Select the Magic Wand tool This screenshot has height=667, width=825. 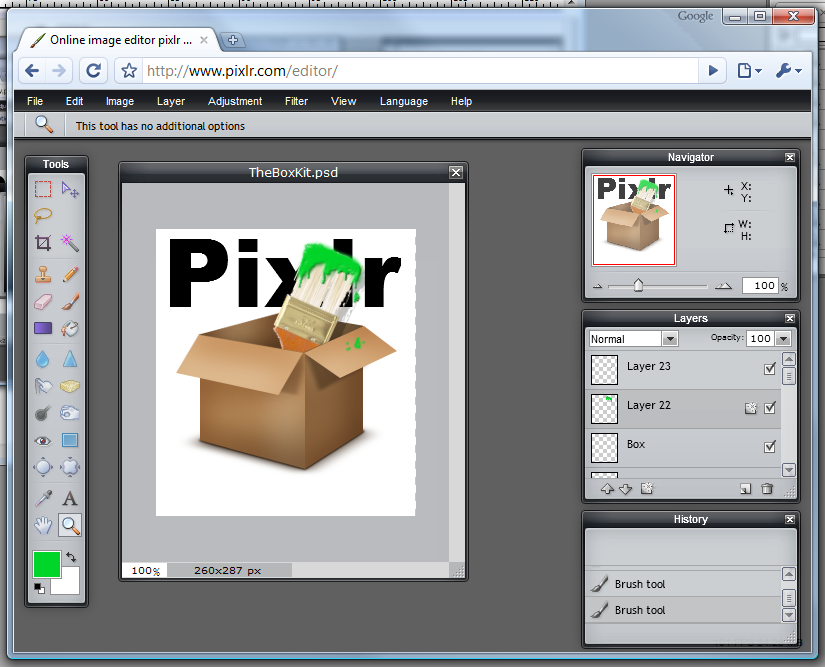(70, 242)
